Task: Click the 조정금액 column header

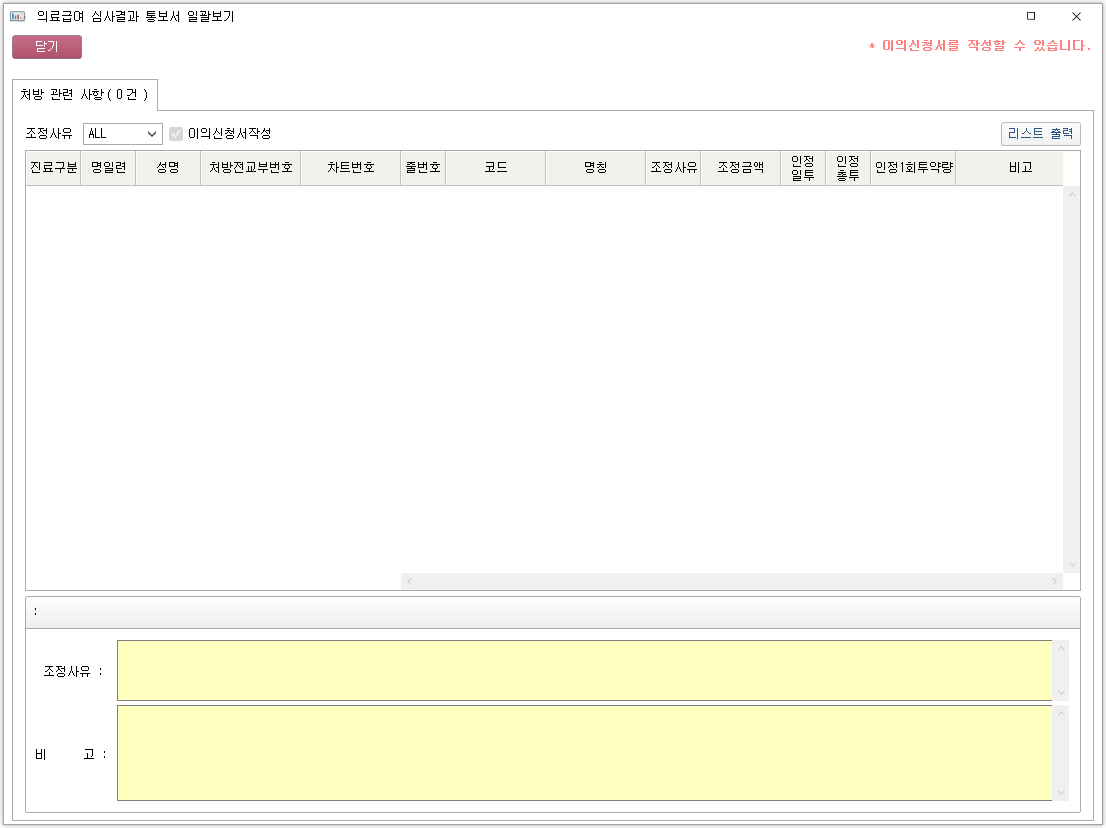Action: coord(740,168)
